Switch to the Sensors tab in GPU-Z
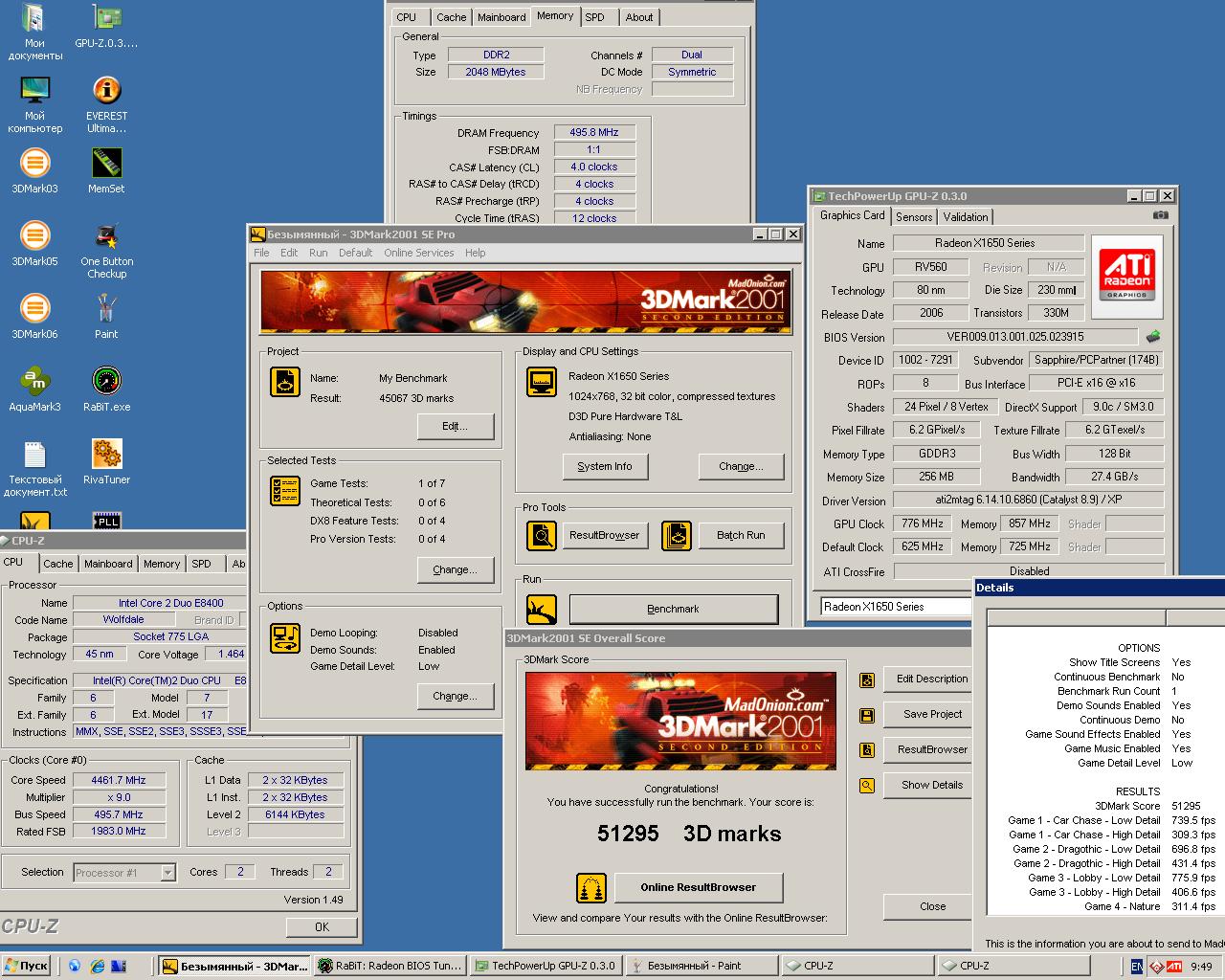1225x980 pixels. pyautogui.click(x=914, y=217)
